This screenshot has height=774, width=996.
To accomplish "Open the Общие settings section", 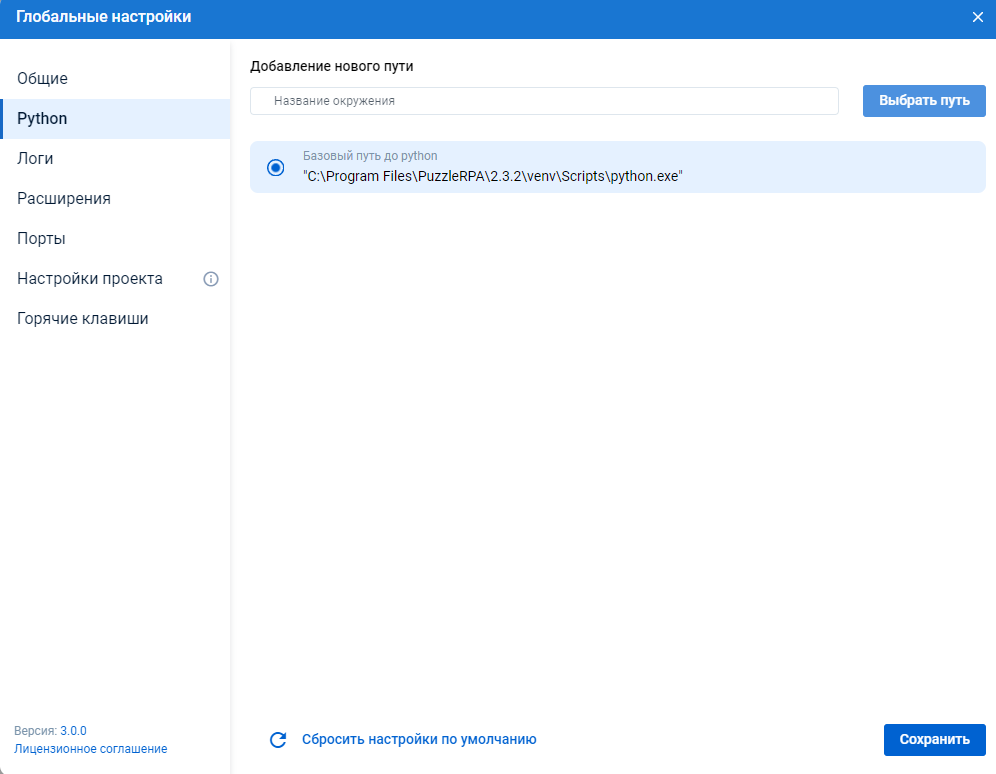I will 42,78.
